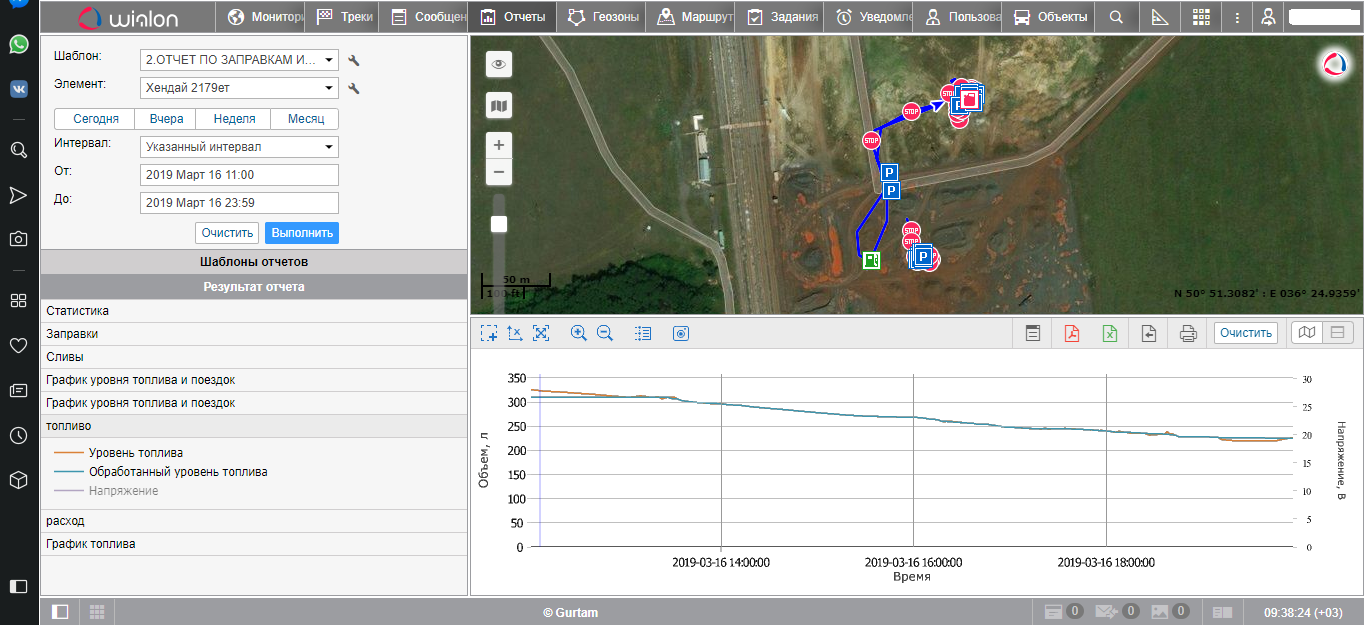
Task: Click the wrench icon next to Шаблон
Action: click(x=353, y=61)
